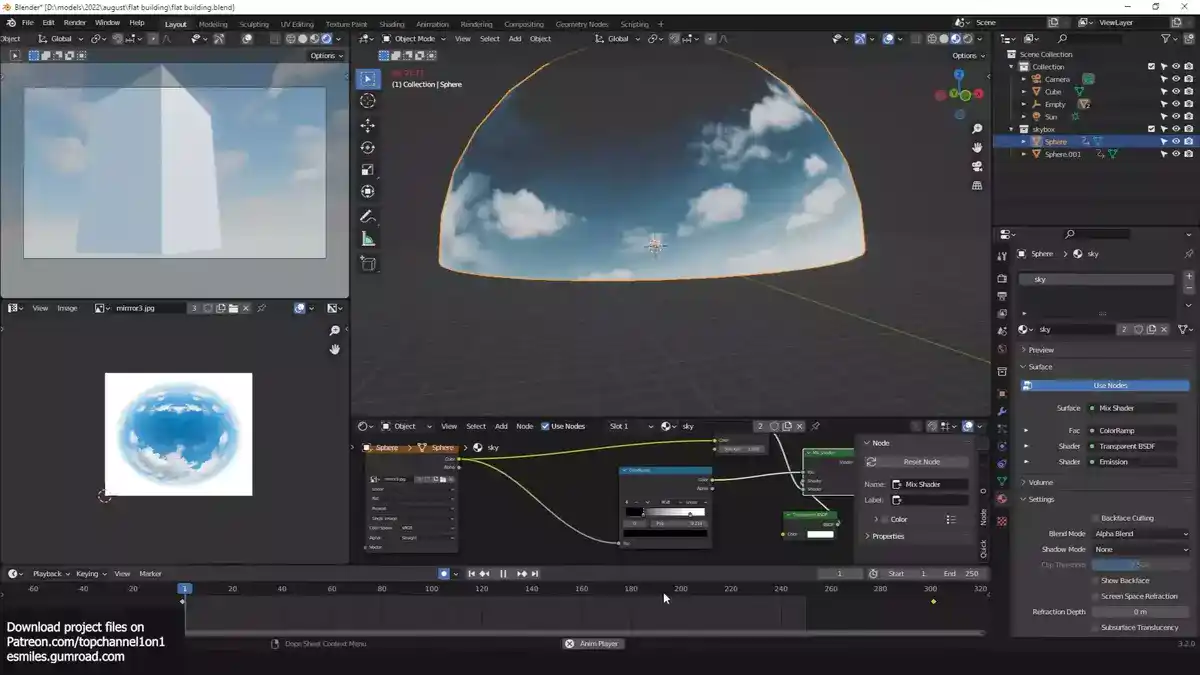Click the ColorRamp gradient bar

coord(665,512)
